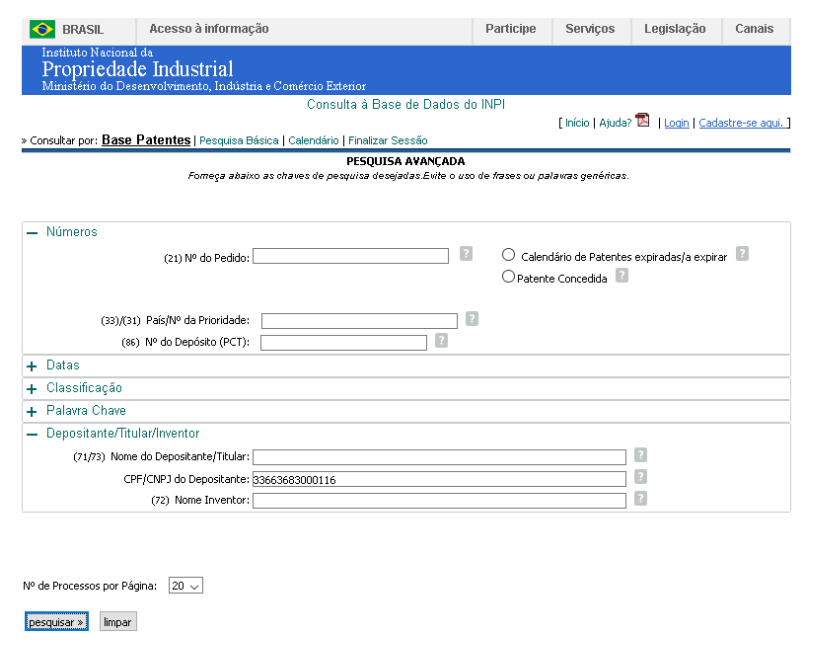Click the help icon beside Nº do Pedido
This screenshot has height=650, width=820.
[466, 254]
